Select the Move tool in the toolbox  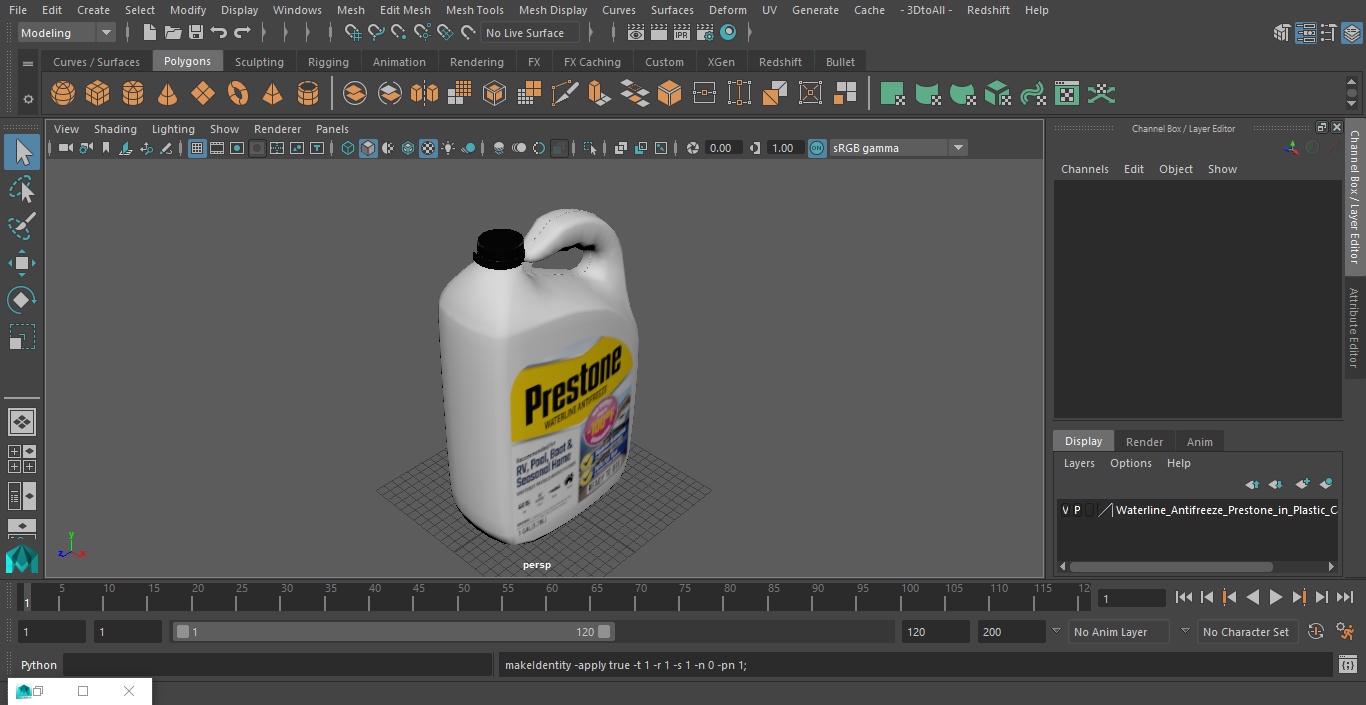point(21,263)
